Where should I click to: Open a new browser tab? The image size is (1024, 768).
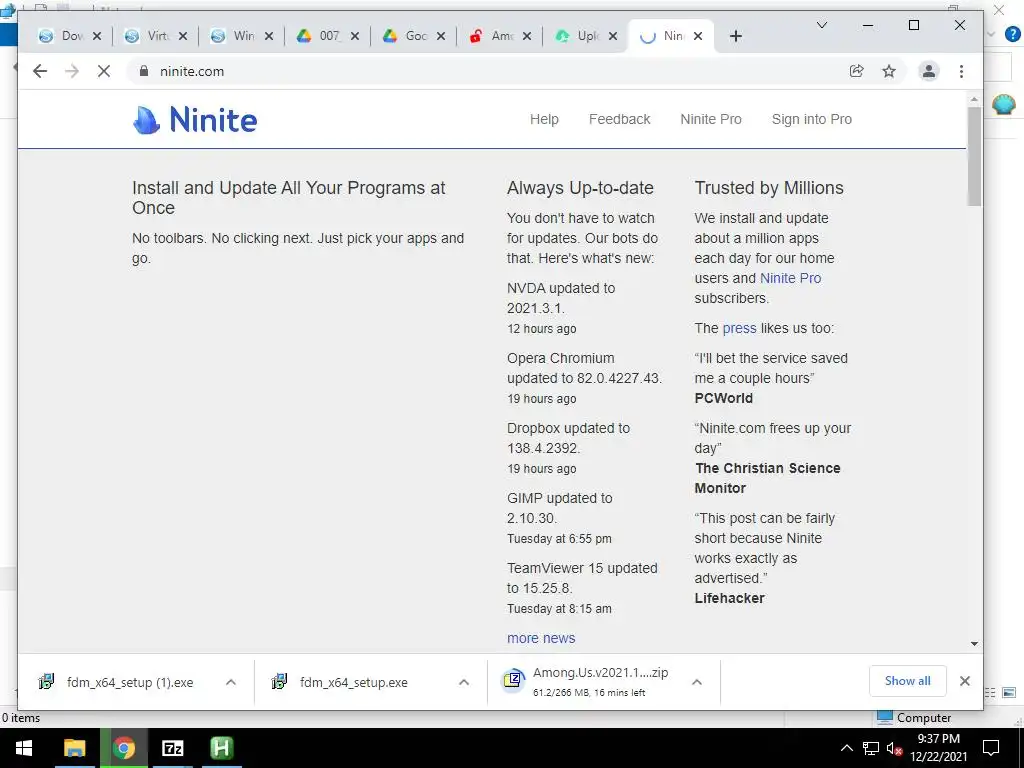point(736,37)
